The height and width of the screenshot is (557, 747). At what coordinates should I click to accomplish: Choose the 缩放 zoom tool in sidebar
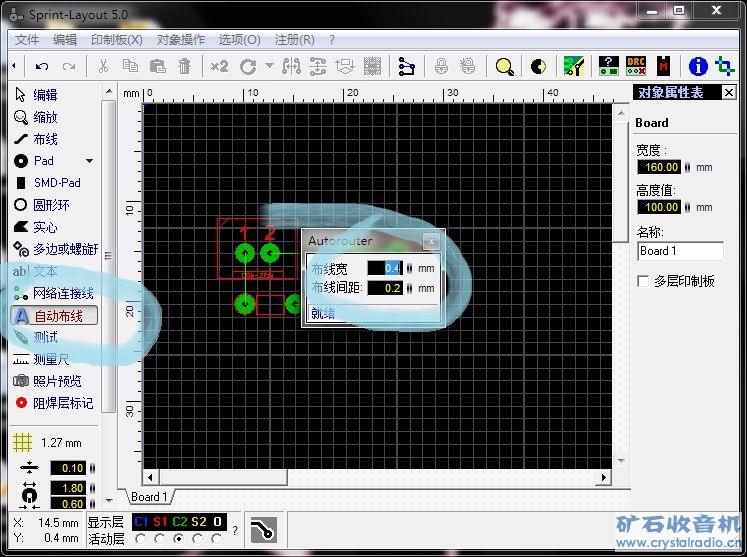[x=36, y=117]
